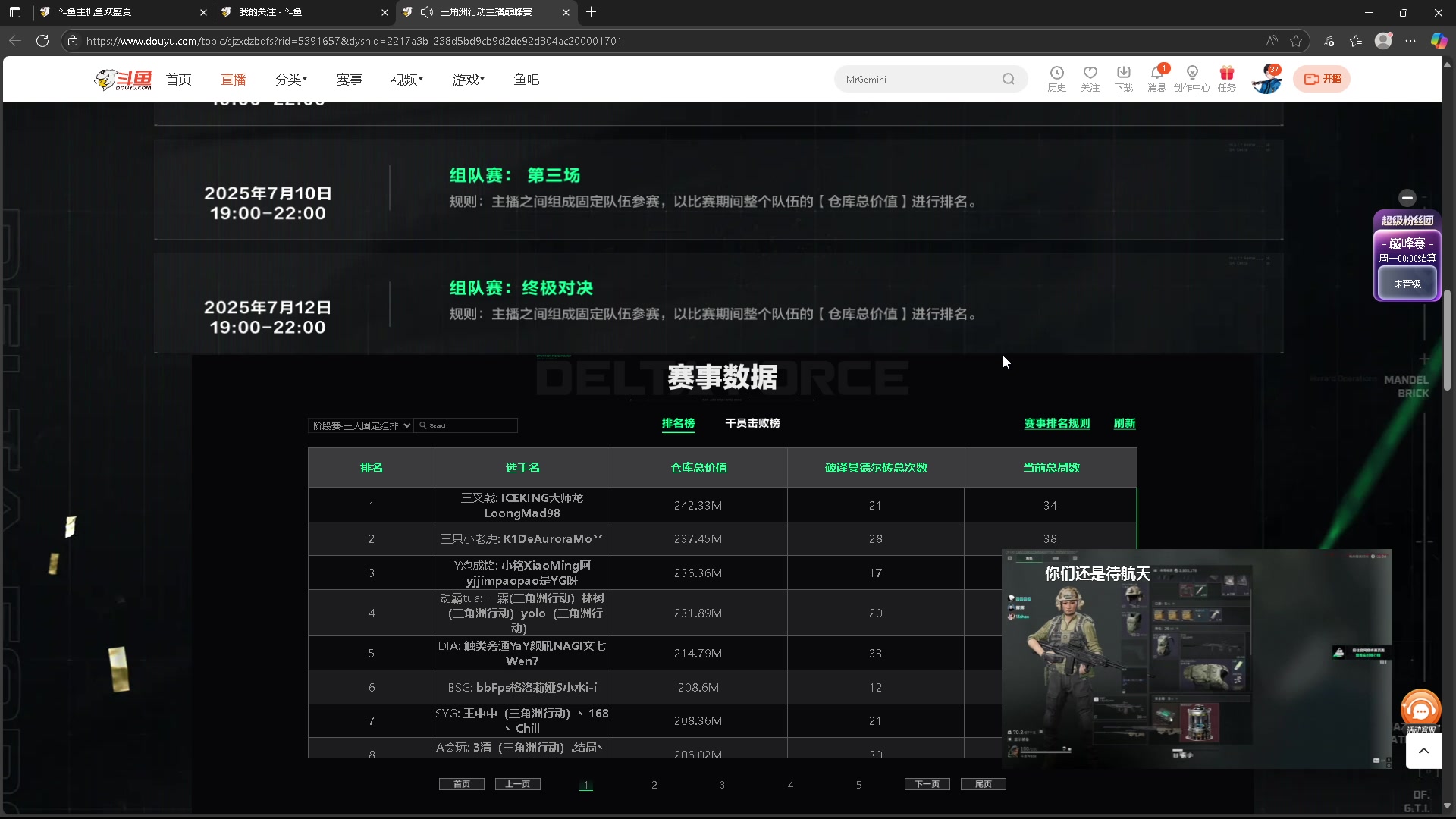This screenshot has height=819, width=1456.
Task: Go to page 2 of rankings
Action: [654, 785]
